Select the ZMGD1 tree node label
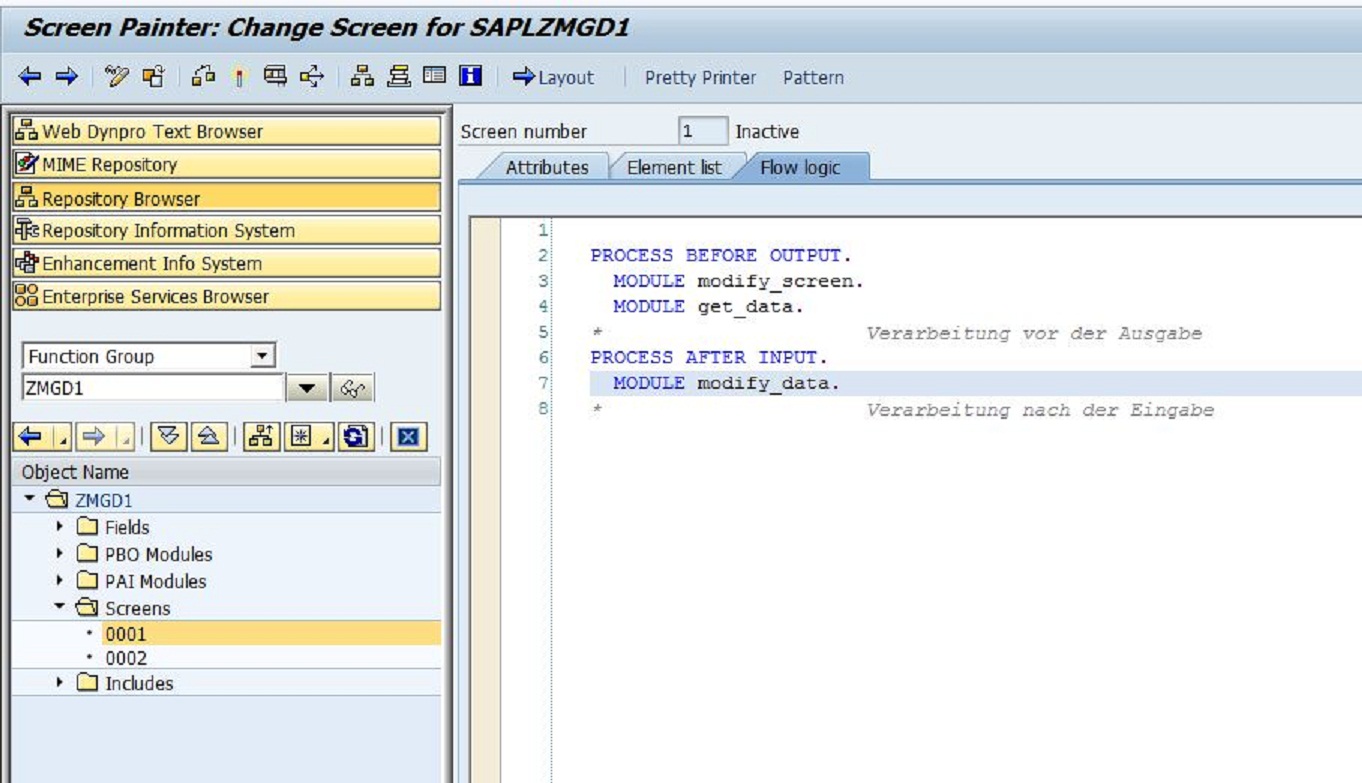 [104, 500]
